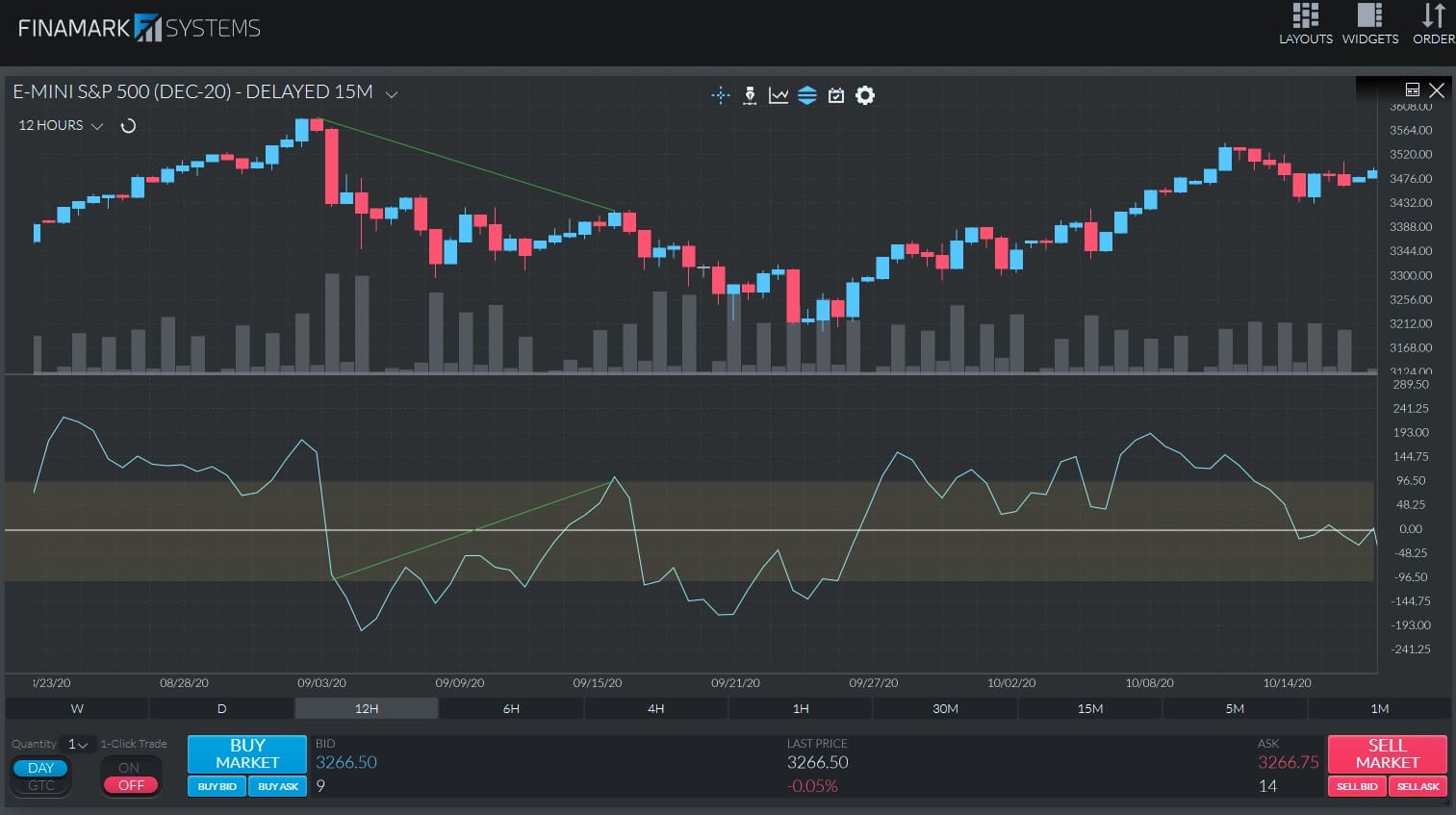
Task: Select the crosshair cursor tool
Action: (x=720, y=95)
